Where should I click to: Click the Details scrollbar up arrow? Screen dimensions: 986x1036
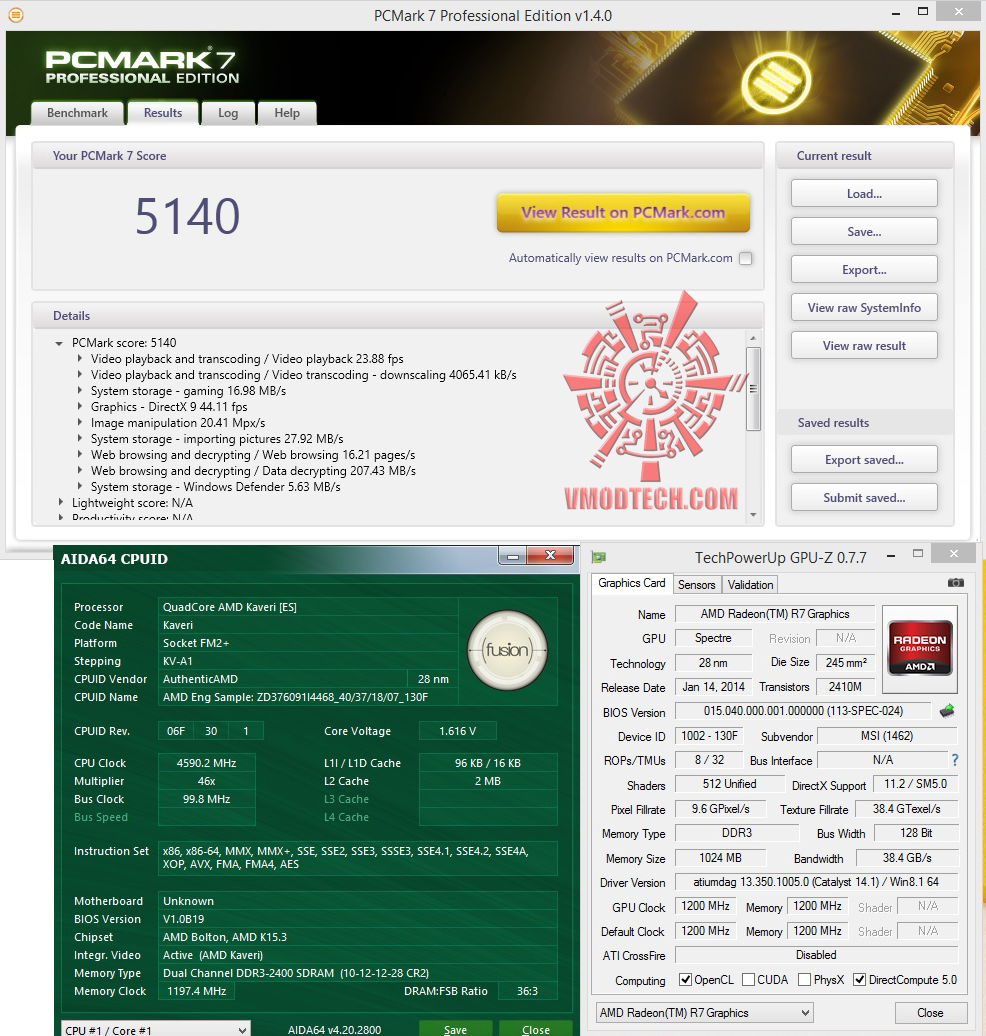tap(753, 338)
